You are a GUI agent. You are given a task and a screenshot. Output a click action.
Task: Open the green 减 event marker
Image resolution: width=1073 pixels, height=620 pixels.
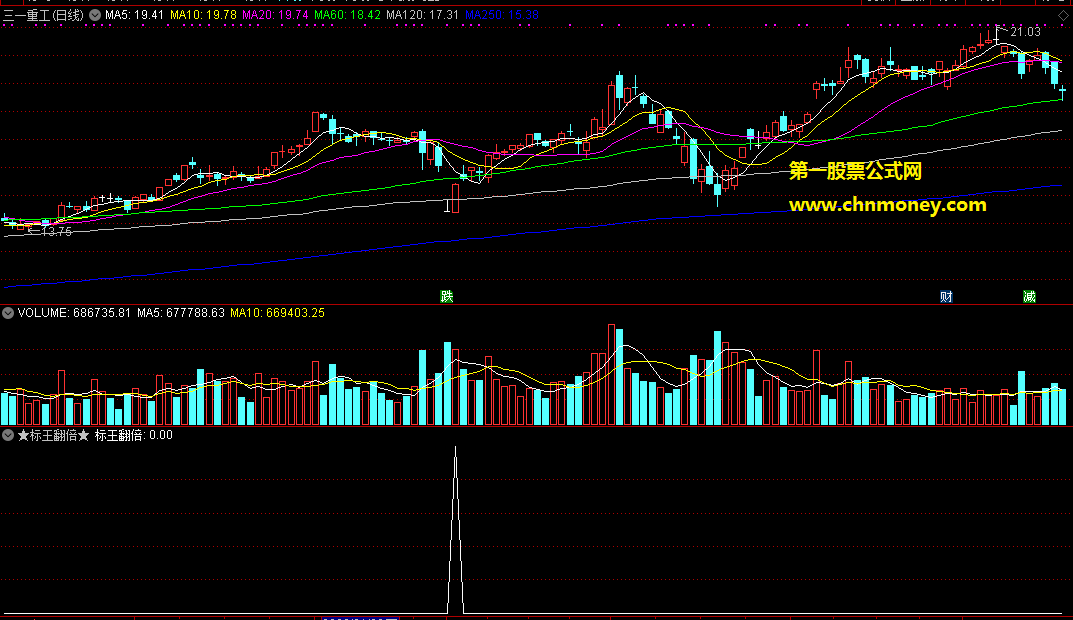1029,296
